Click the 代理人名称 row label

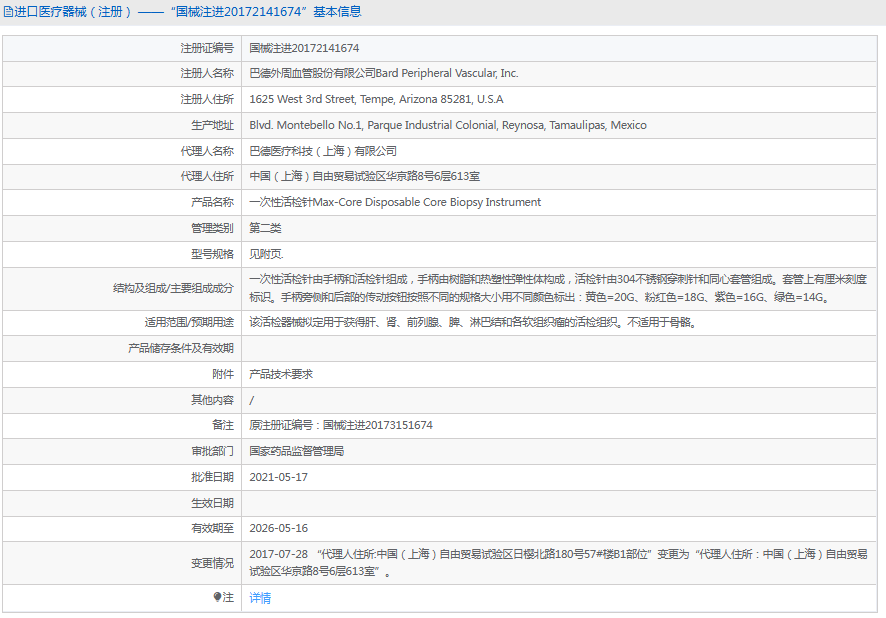coord(207,151)
